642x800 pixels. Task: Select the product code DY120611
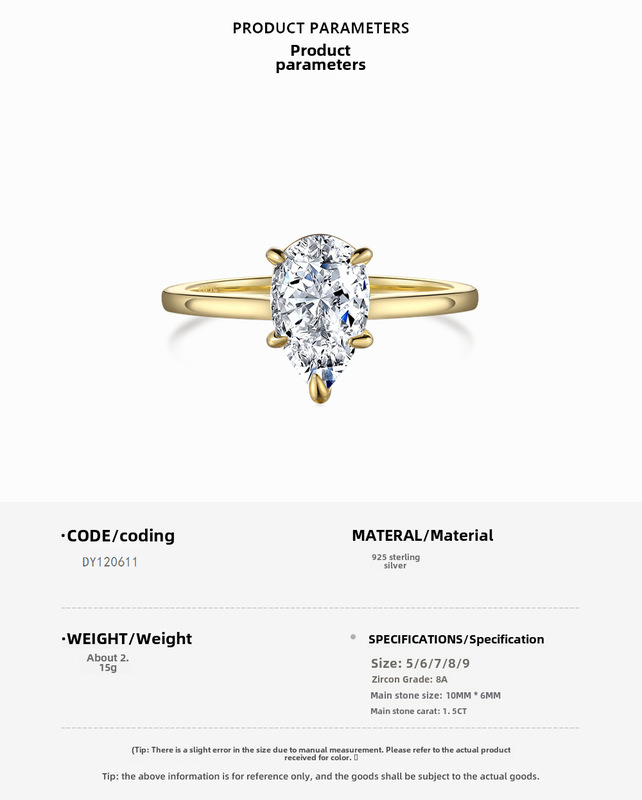pyautogui.click(x=110, y=562)
